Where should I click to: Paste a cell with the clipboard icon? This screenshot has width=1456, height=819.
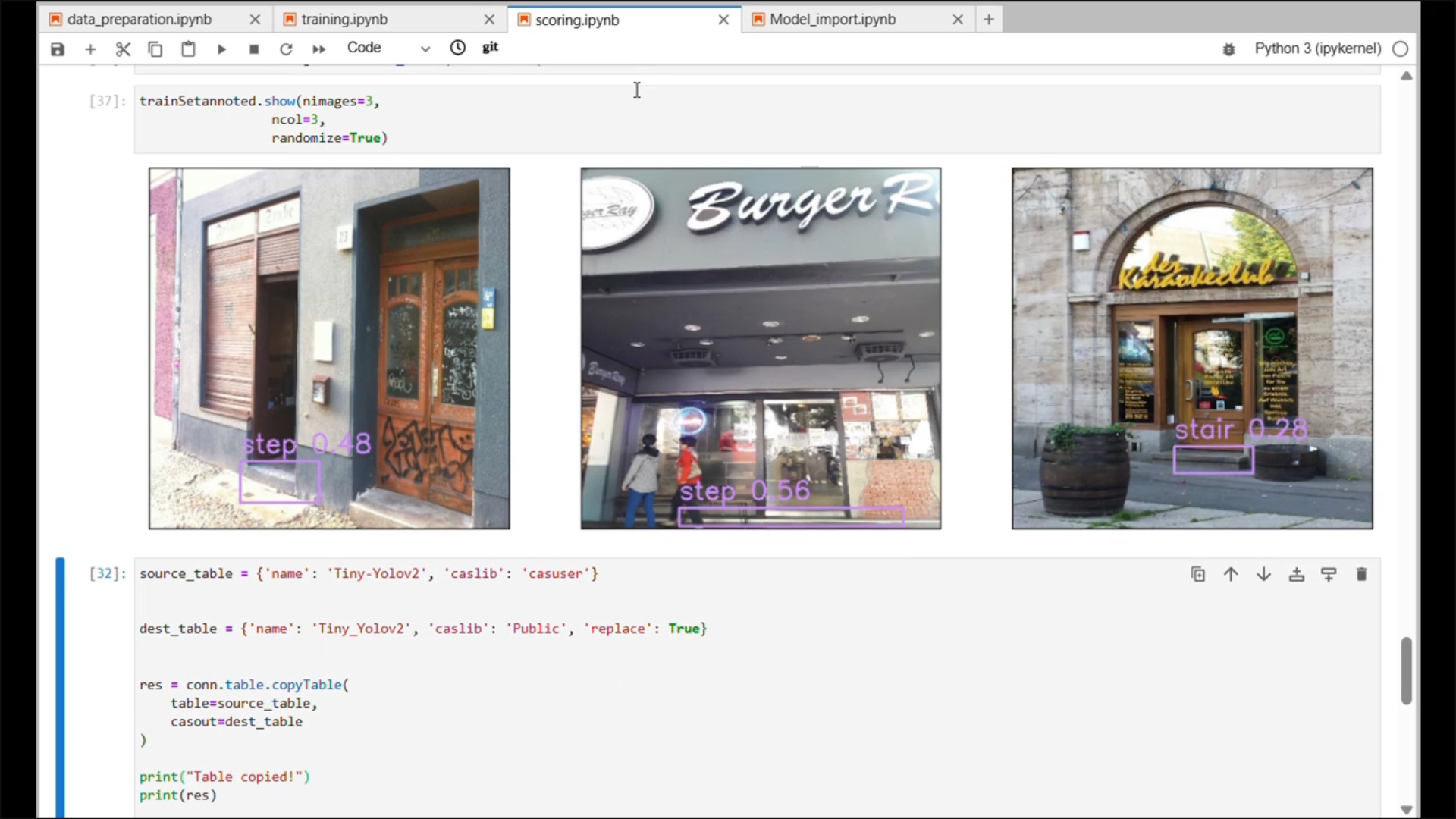click(188, 49)
